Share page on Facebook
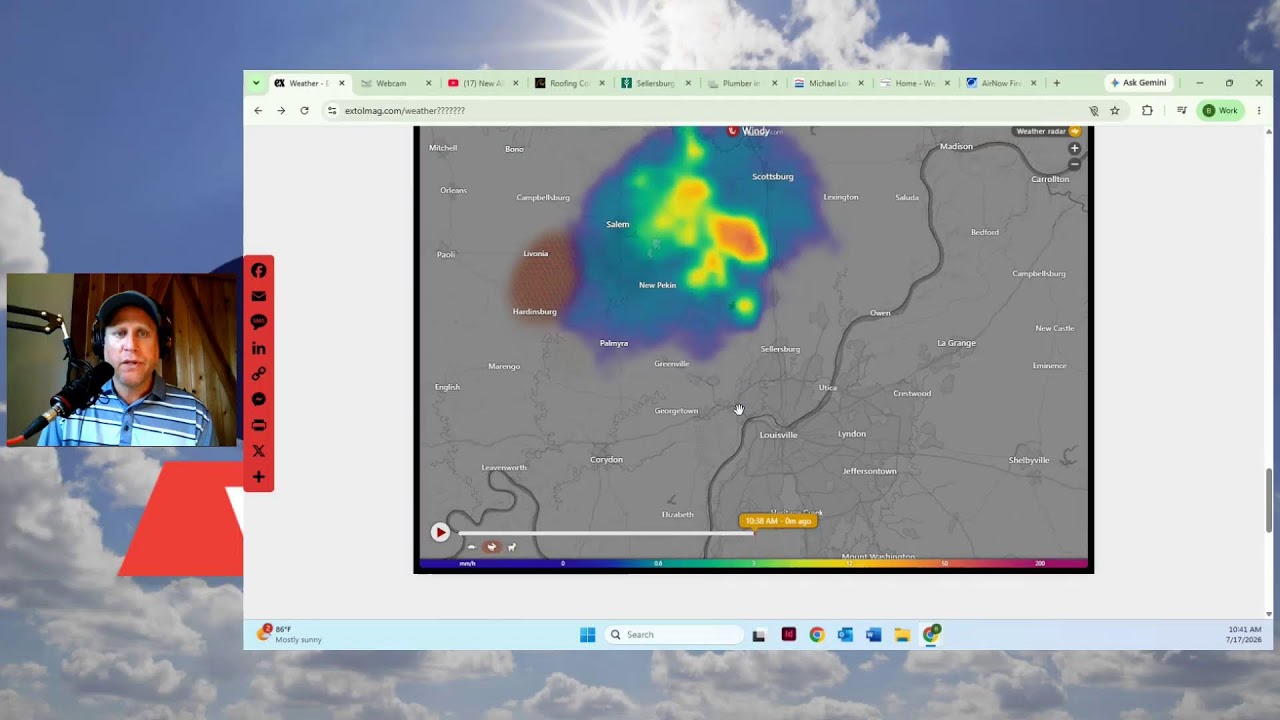Screen dimensions: 1280x720 click(x=258, y=270)
